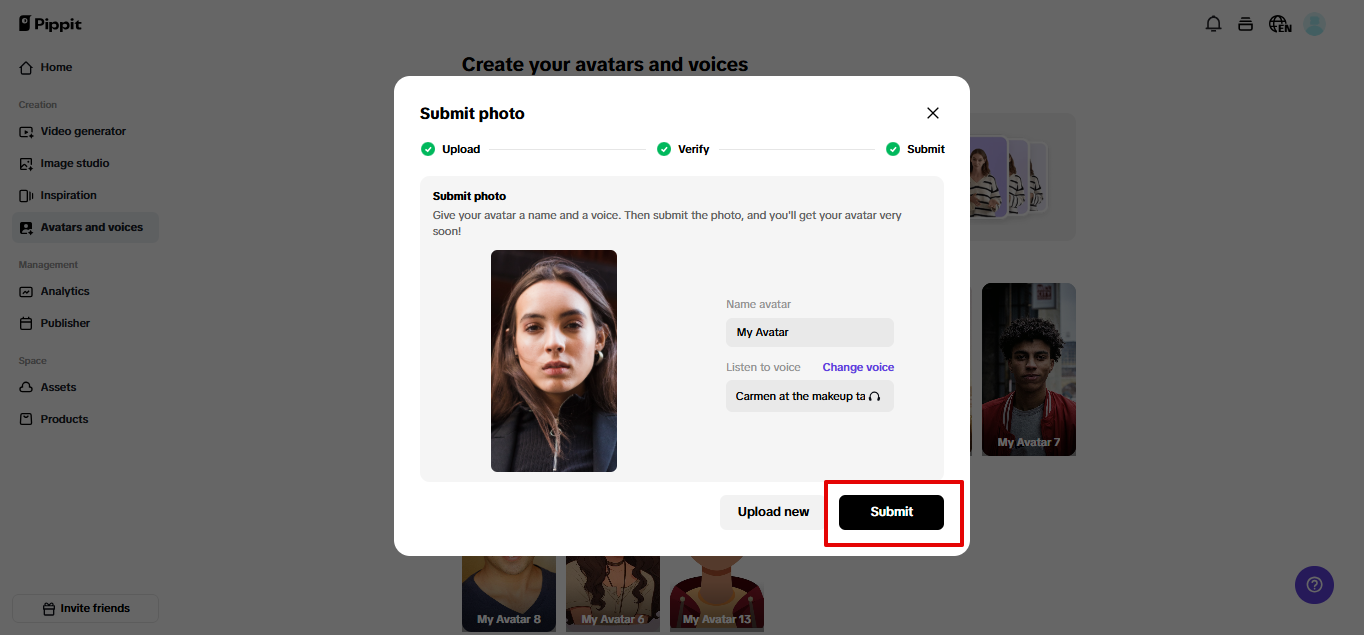Select the Verify step indicator
This screenshot has width=1364, height=635.
pos(683,149)
